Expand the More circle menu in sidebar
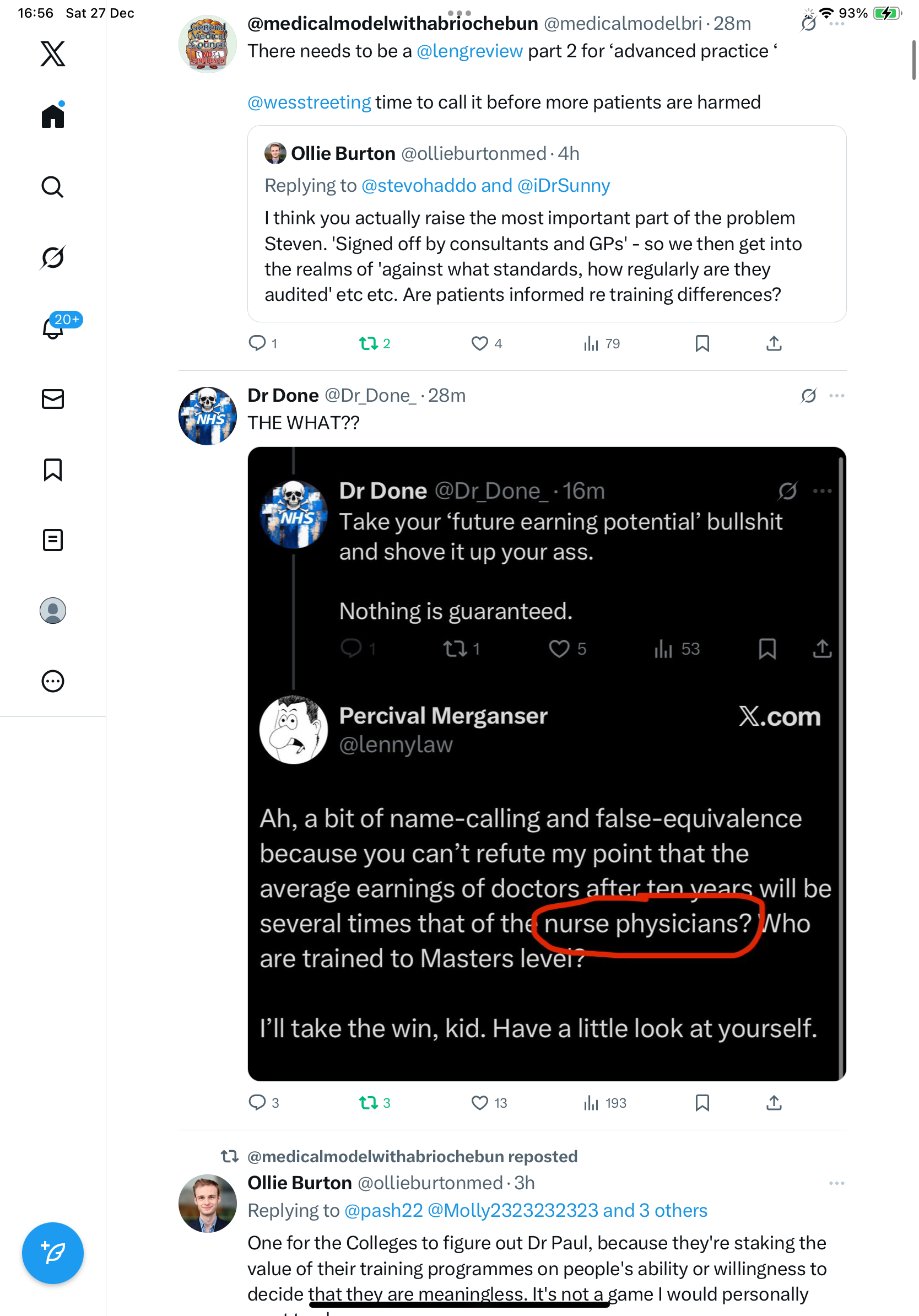Screen dimensions: 919x1316 pyautogui.click(x=53, y=681)
